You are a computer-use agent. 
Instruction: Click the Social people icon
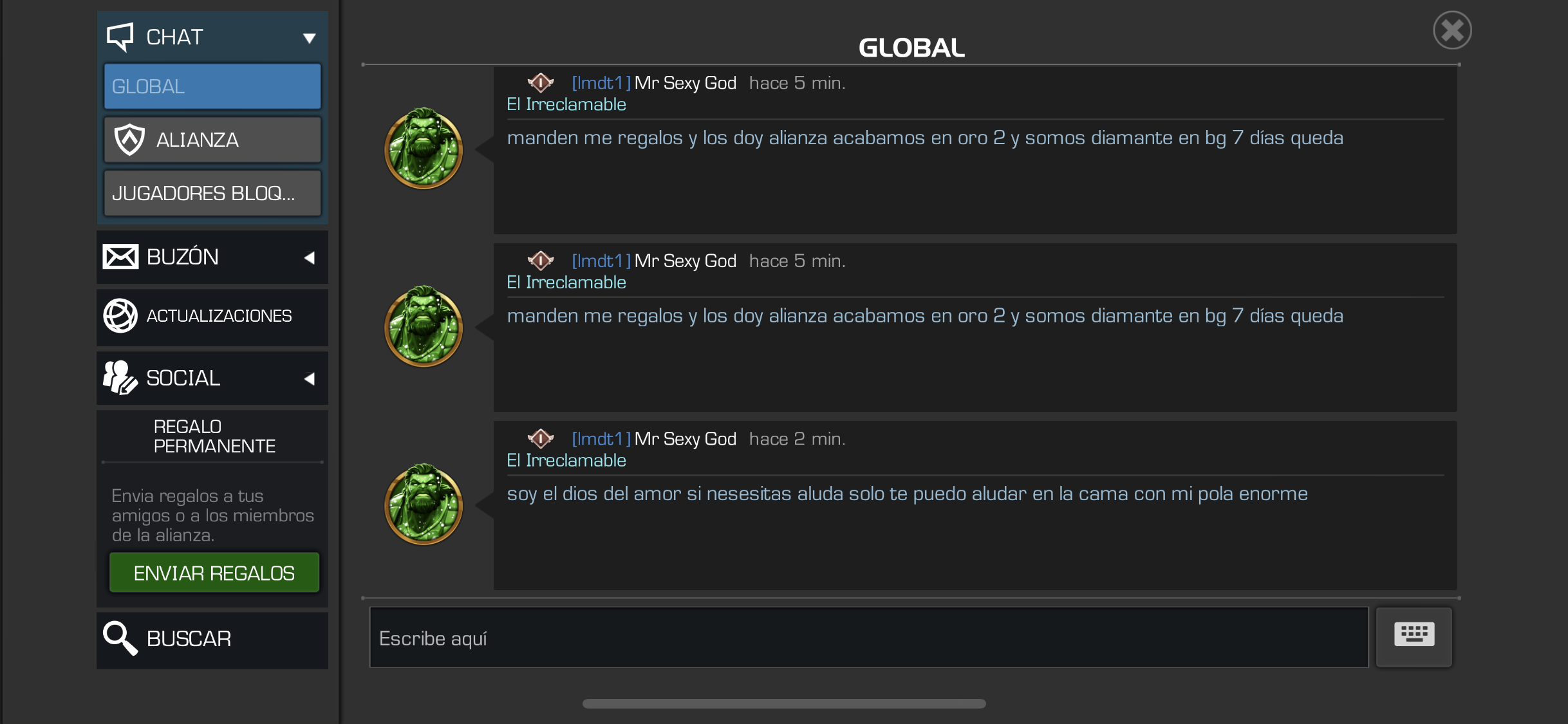[x=120, y=377]
